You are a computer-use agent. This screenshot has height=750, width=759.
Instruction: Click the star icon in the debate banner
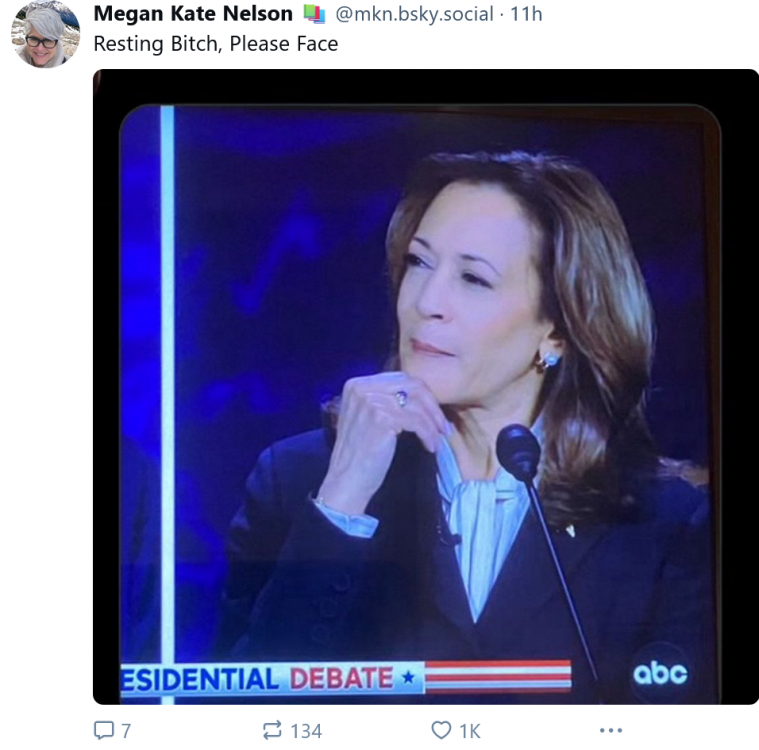pyautogui.click(x=407, y=679)
